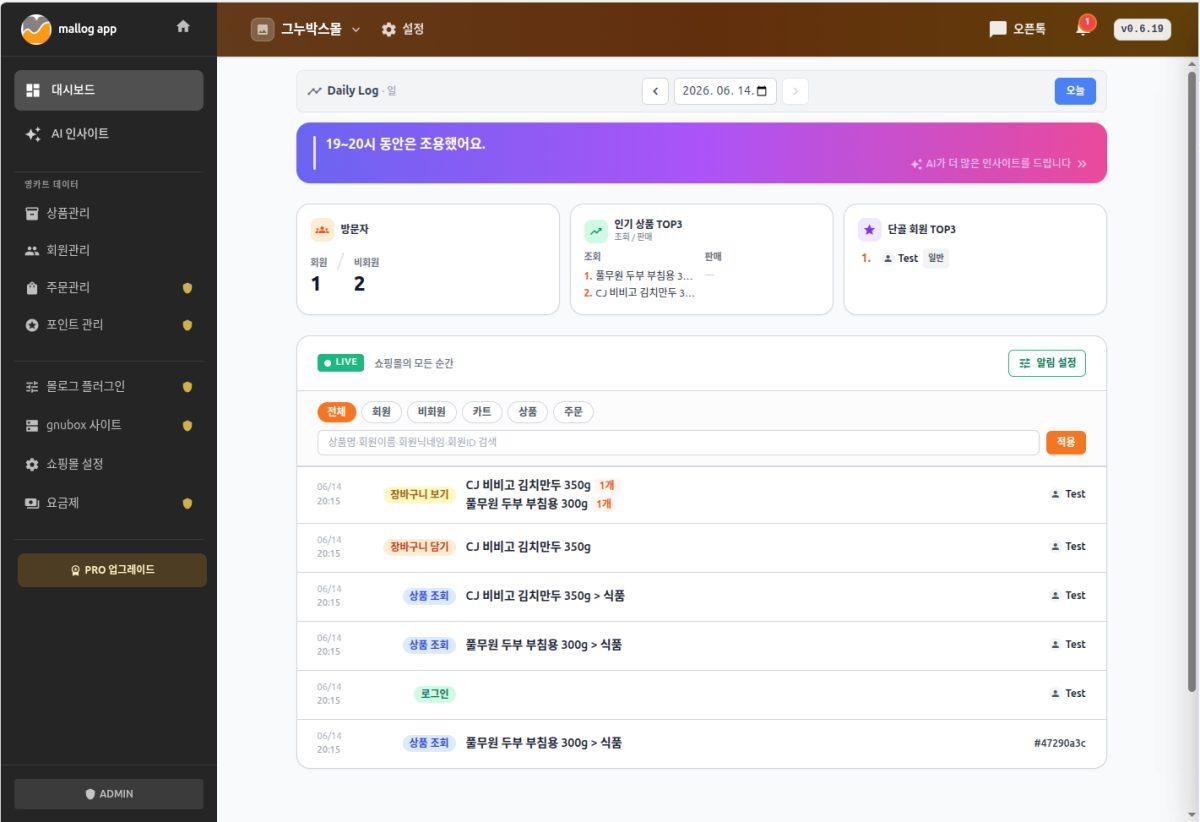1200x822 pixels.
Task: Click CJ 비비고 김치만두 350g > 식품 row
Action: point(702,596)
